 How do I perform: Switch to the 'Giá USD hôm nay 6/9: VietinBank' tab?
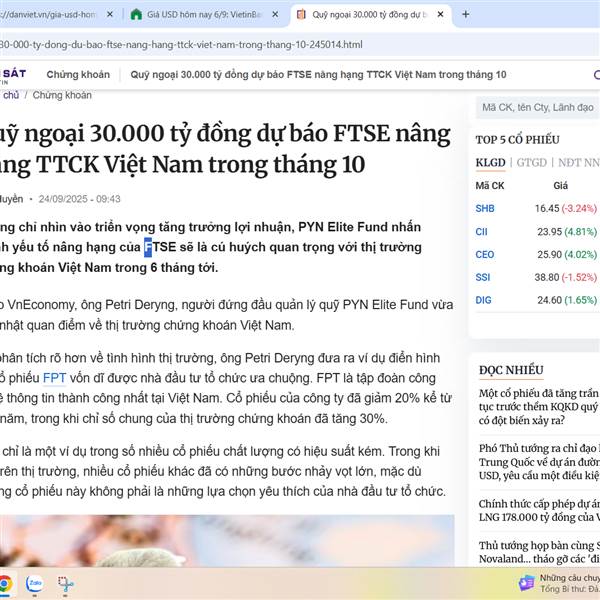pos(205,15)
